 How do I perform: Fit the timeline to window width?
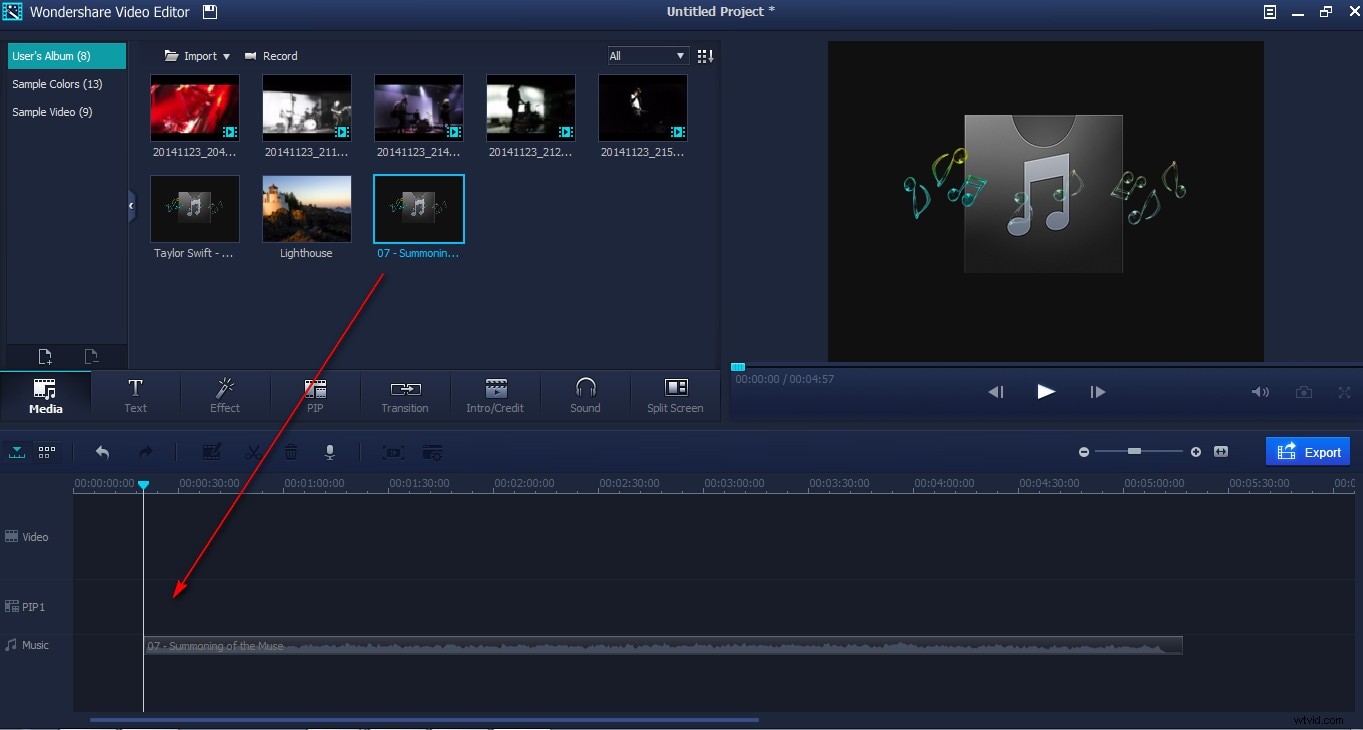pyautogui.click(x=1221, y=451)
